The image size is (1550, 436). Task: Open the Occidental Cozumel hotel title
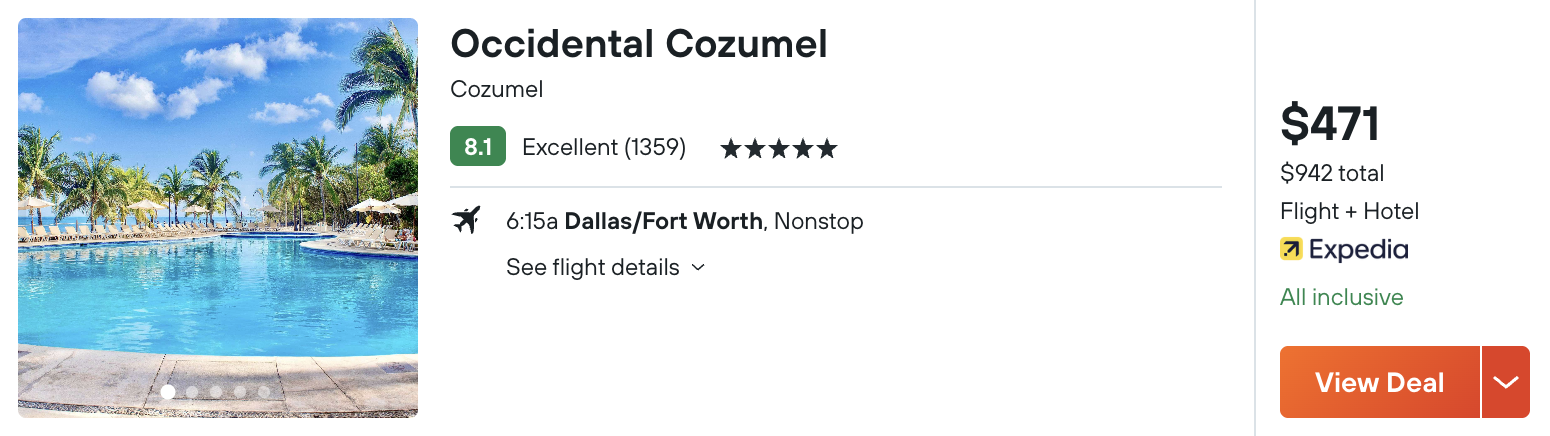tap(639, 43)
